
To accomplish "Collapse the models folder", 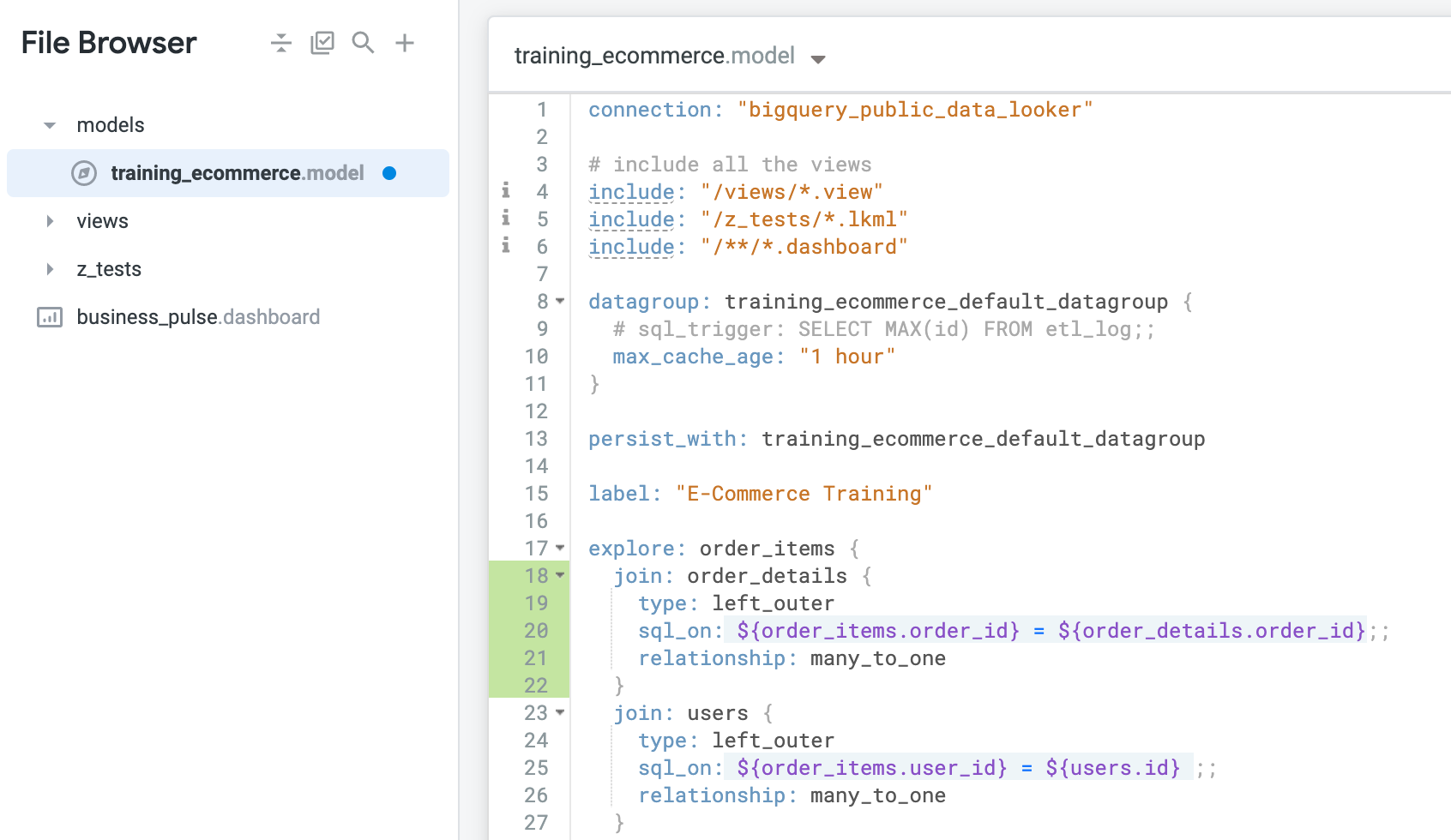I will click(x=49, y=124).
